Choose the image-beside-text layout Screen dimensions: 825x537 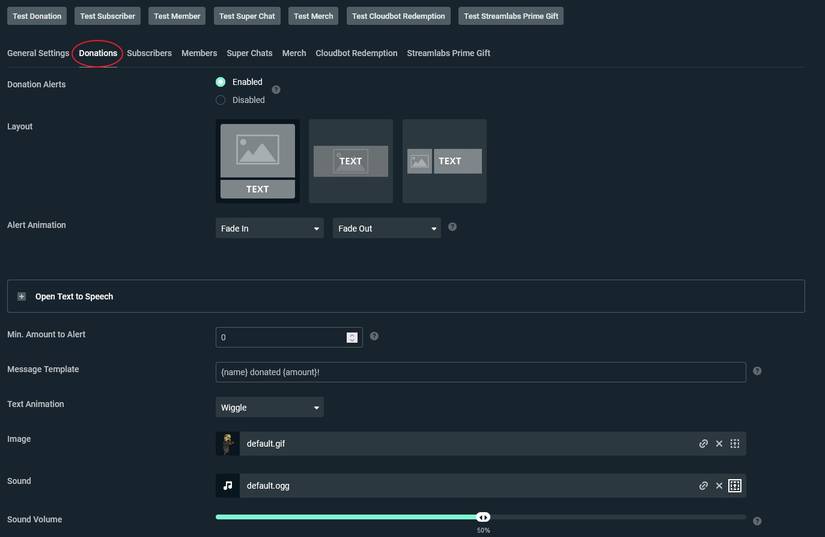click(x=445, y=161)
